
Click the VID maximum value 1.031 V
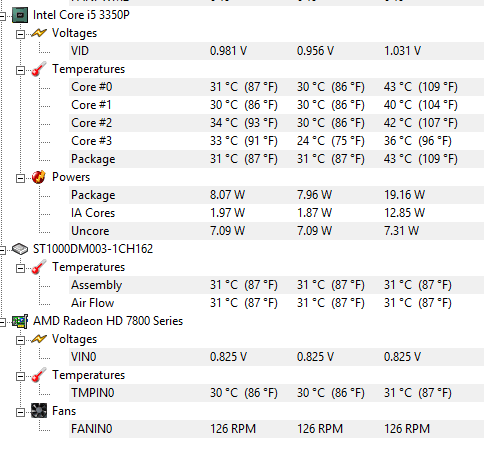coord(403,51)
